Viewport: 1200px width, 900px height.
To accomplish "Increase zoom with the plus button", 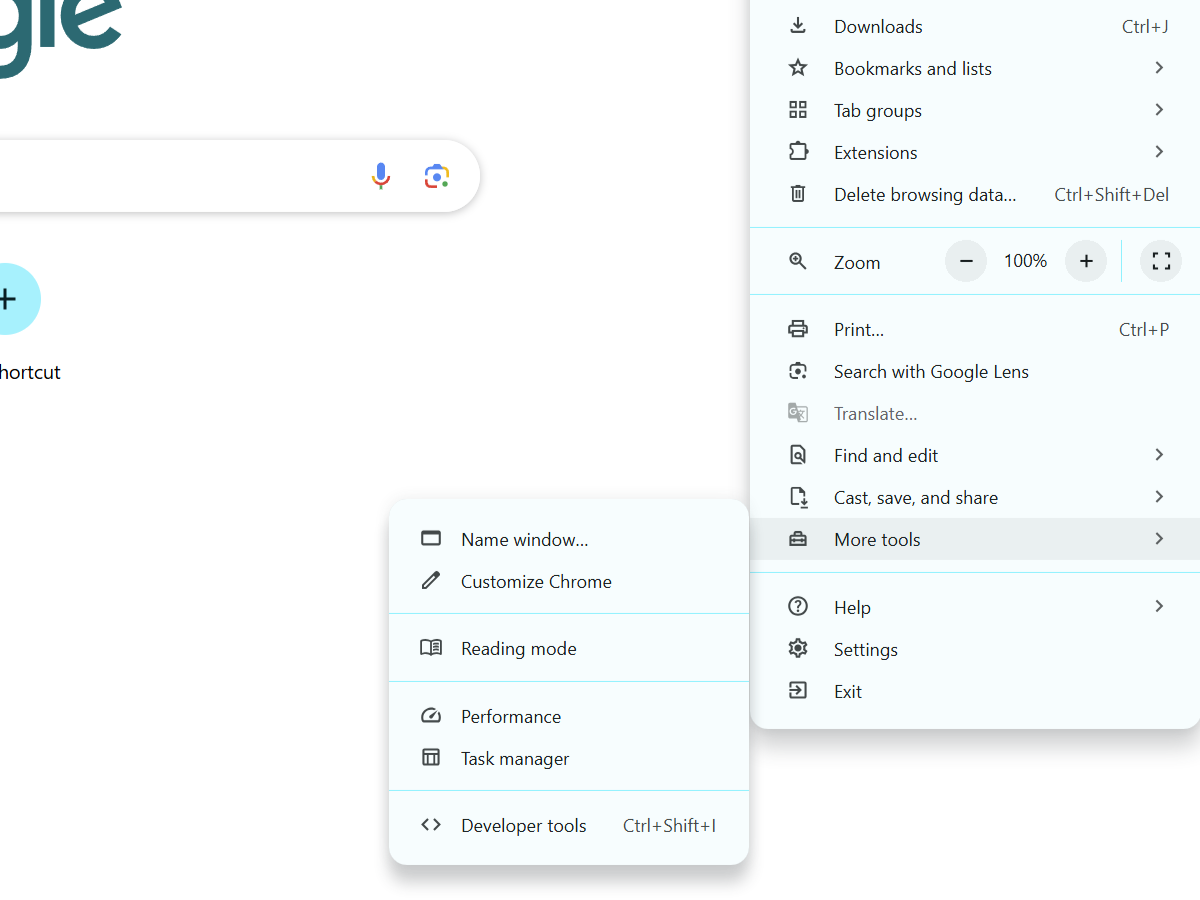I will coord(1086,261).
